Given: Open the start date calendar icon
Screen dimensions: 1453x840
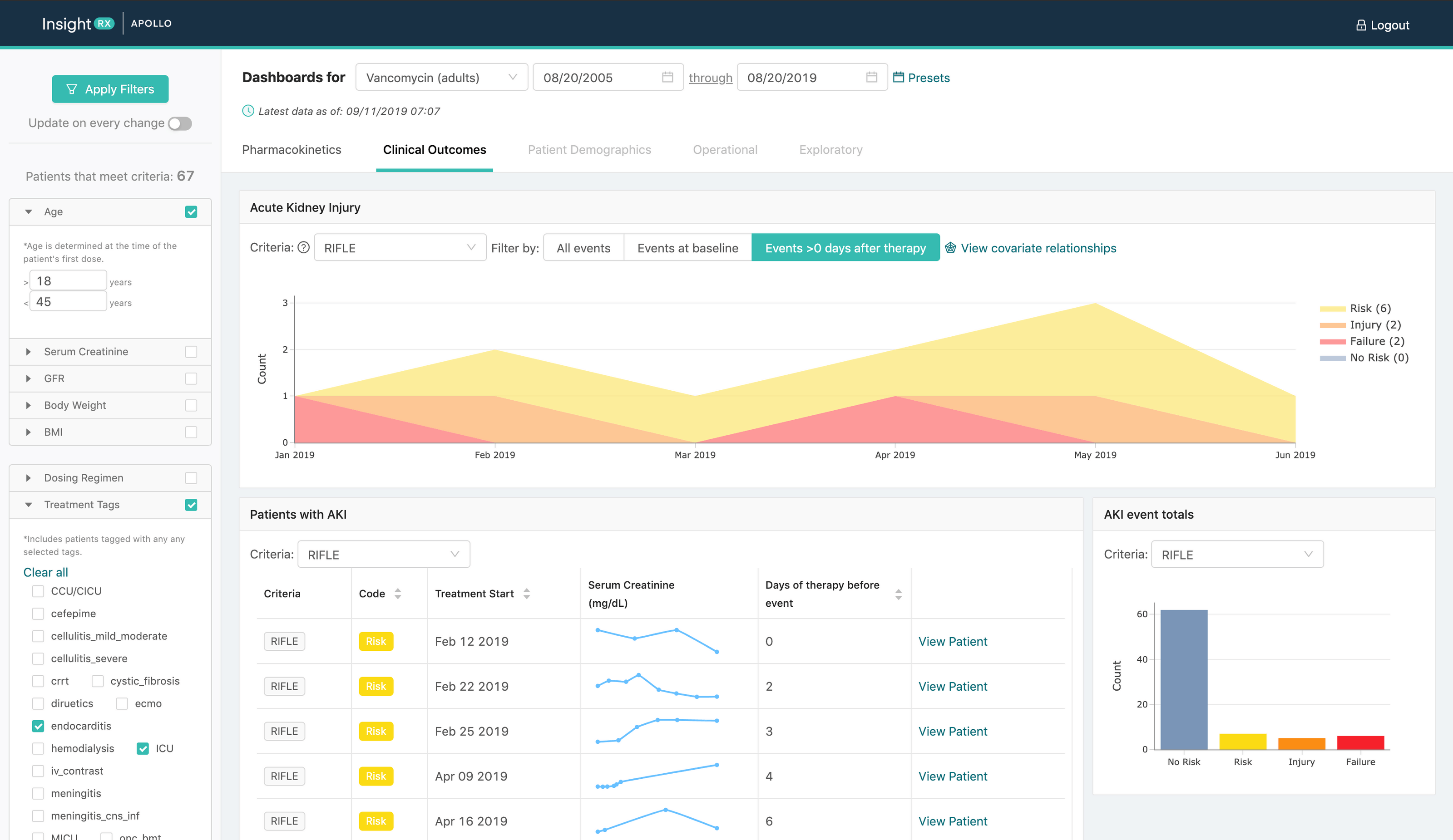Looking at the screenshot, I should (x=667, y=77).
